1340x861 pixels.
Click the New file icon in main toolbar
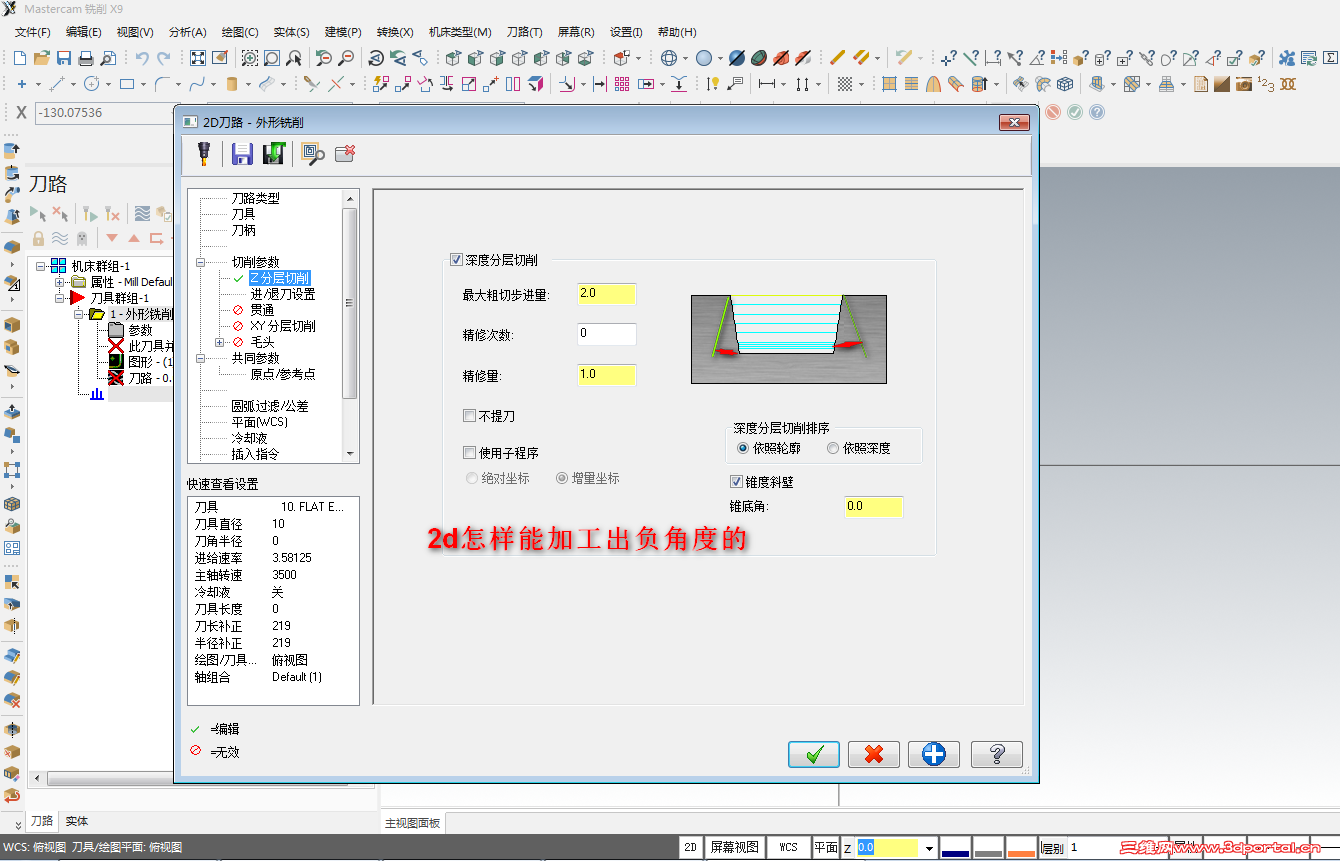click(x=21, y=58)
